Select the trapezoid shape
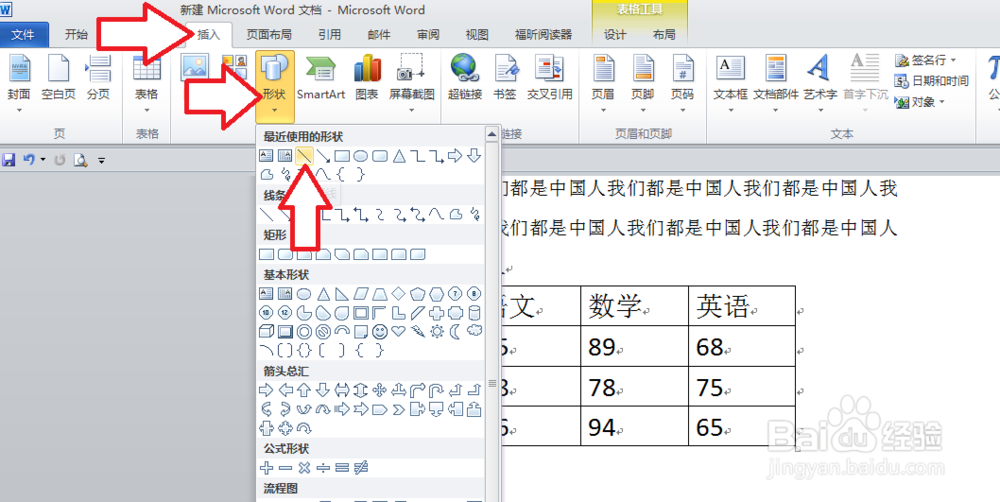 (x=379, y=294)
